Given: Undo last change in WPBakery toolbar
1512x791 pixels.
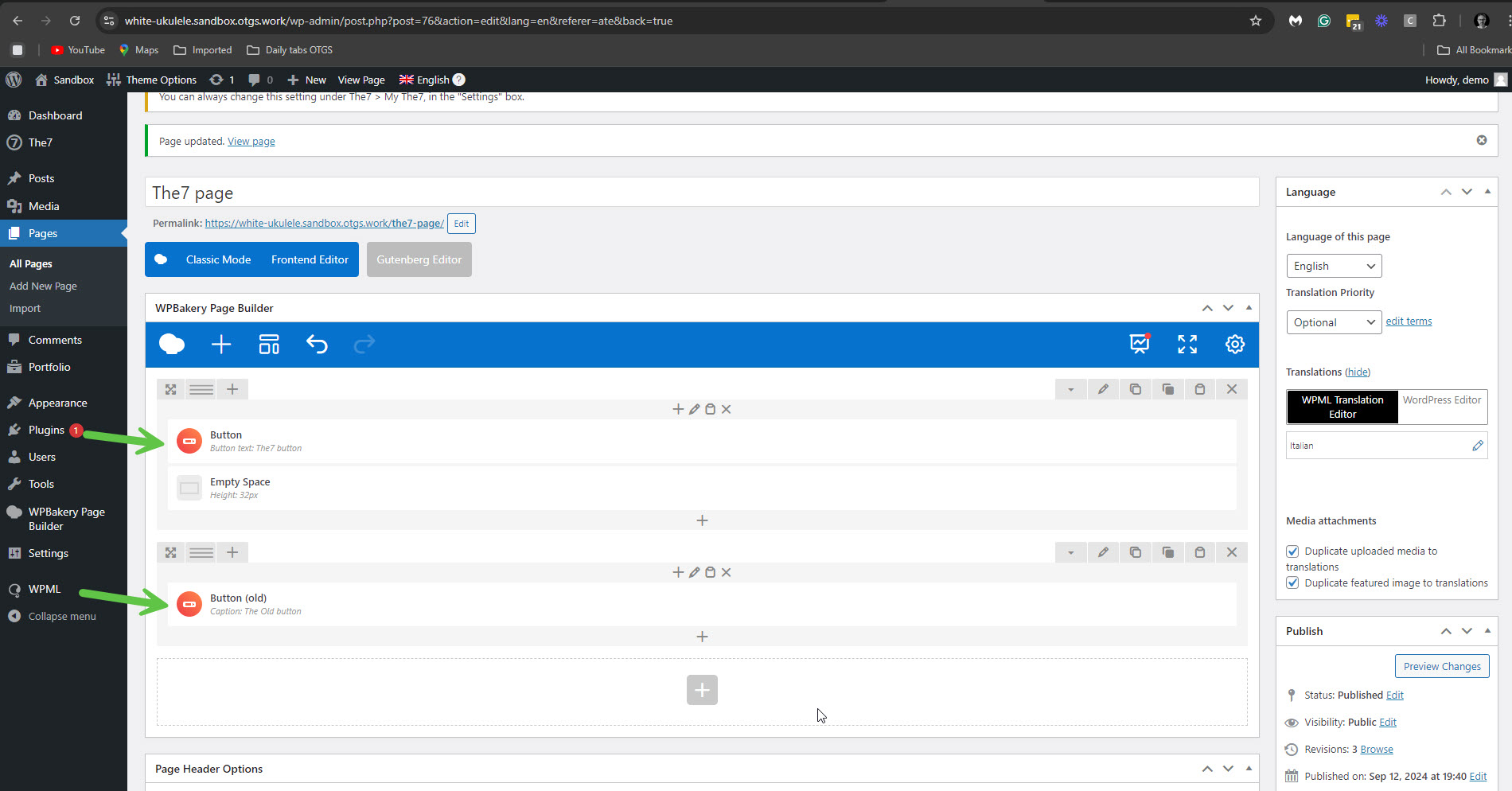Looking at the screenshot, I should tap(317, 345).
